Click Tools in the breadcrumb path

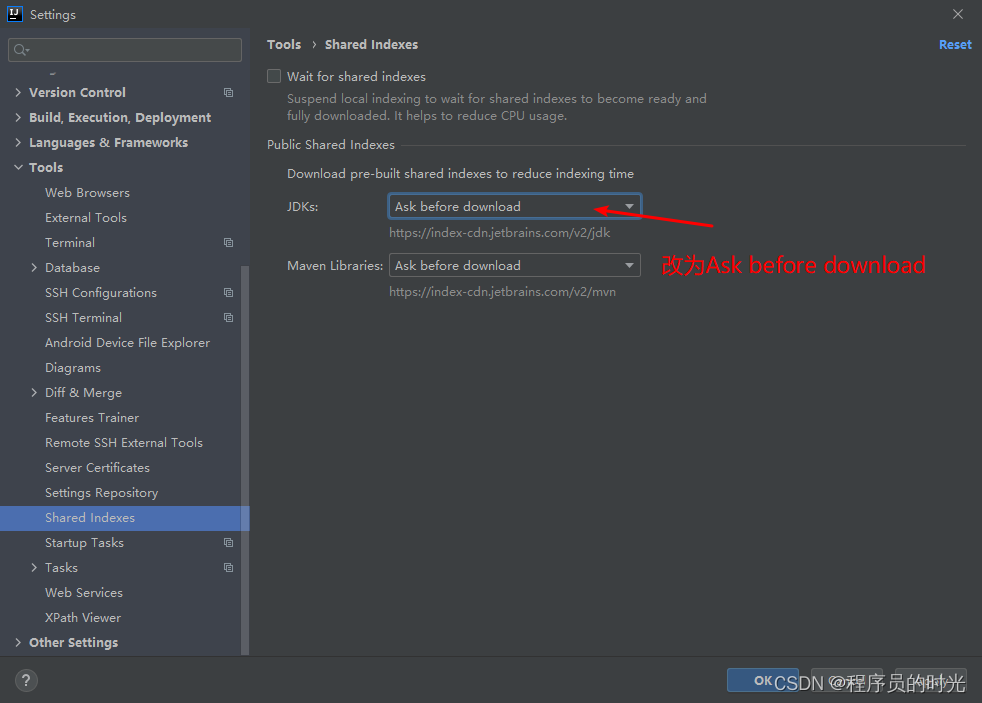284,44
